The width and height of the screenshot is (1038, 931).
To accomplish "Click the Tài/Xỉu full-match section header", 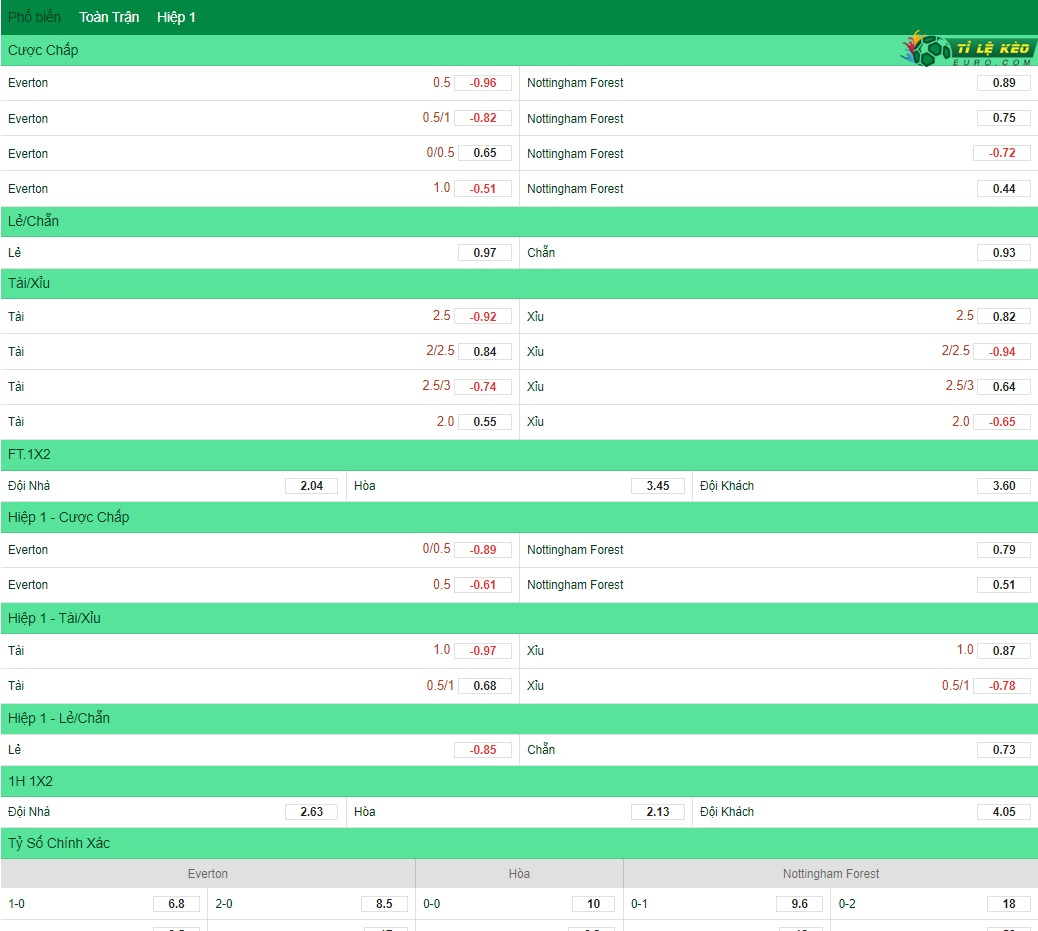I will [519, 283].
